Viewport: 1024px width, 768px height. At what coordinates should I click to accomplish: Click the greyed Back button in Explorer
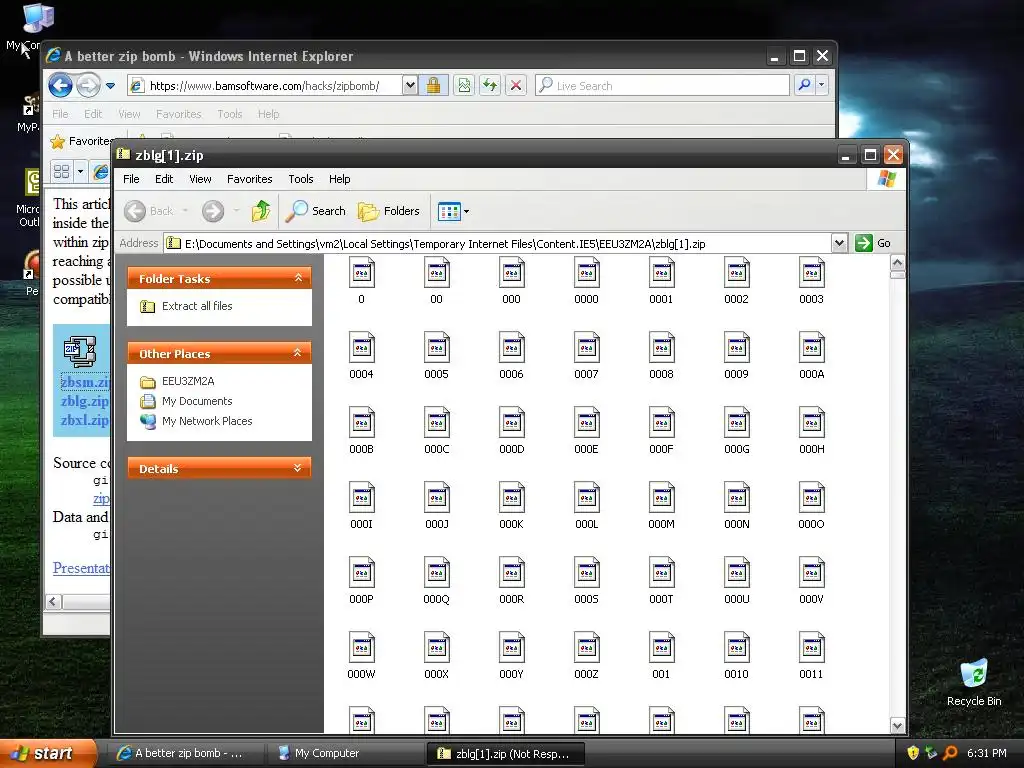point(150,211)
